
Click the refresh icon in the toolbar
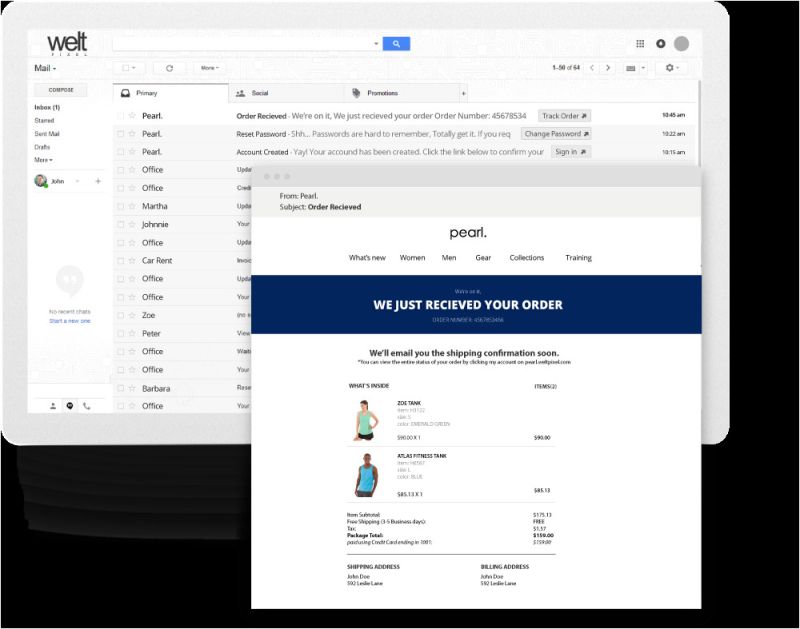point(167,68)
